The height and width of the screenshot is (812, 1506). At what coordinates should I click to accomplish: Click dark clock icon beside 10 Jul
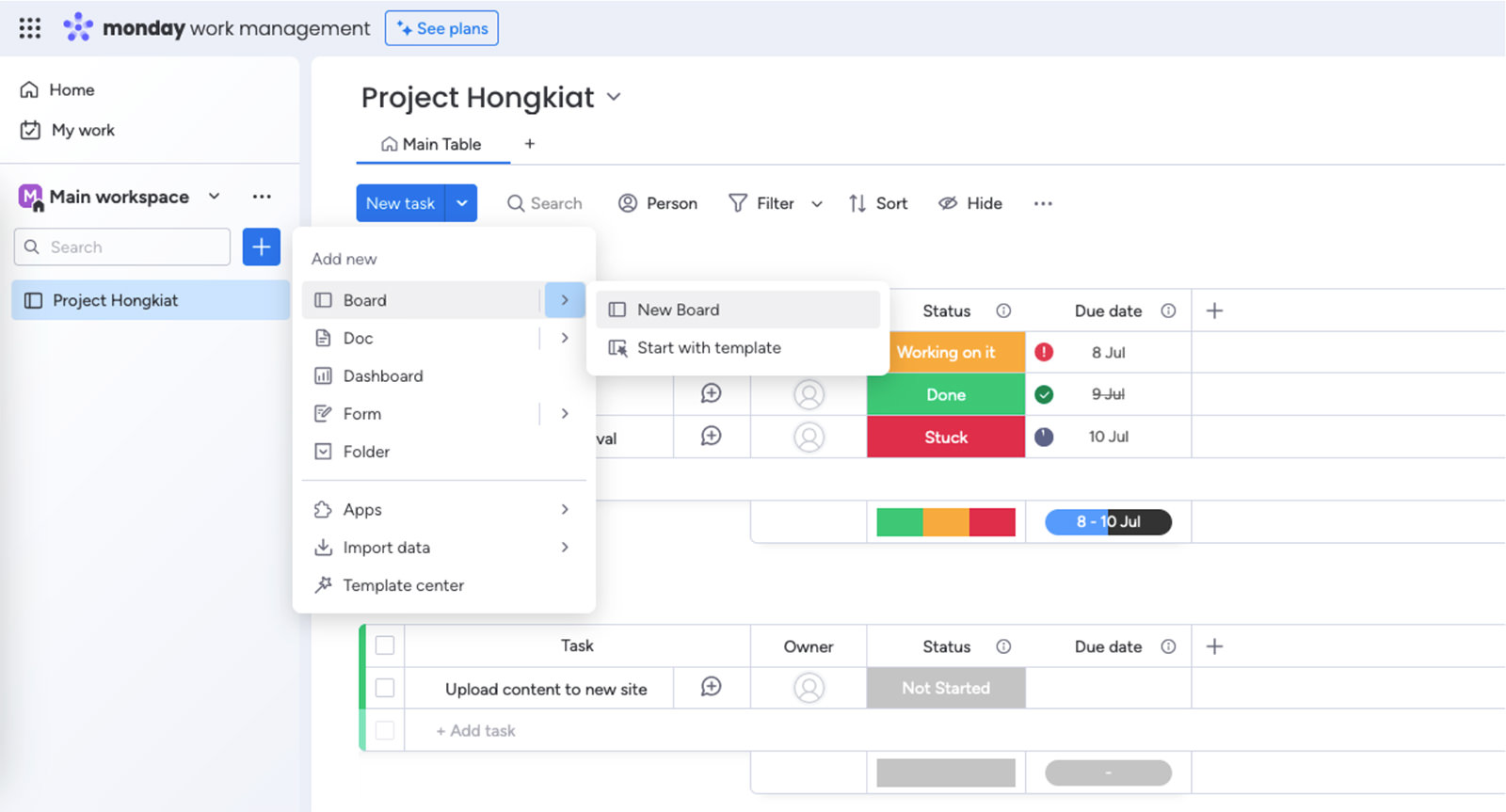click(1044, 437)
